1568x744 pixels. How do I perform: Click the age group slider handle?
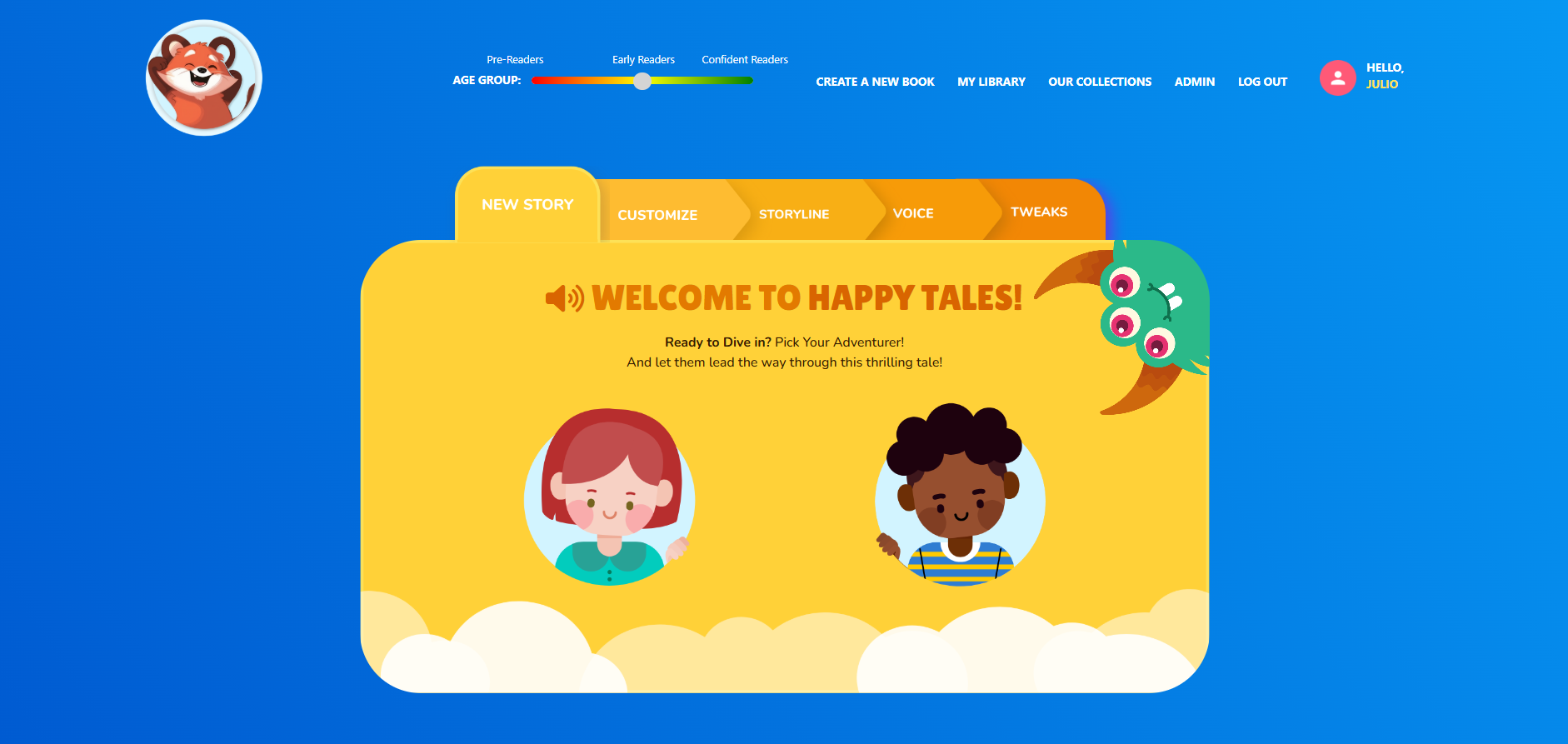coord(642,81)
